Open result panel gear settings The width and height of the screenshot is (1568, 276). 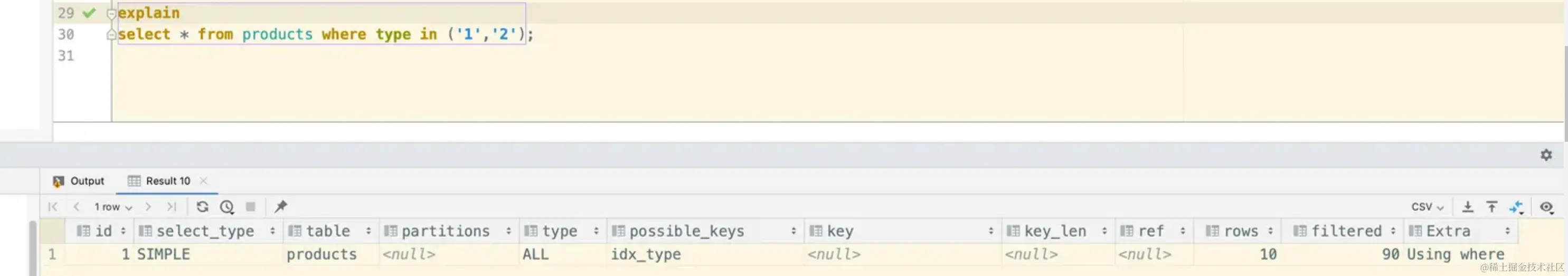click(1546, 155)
